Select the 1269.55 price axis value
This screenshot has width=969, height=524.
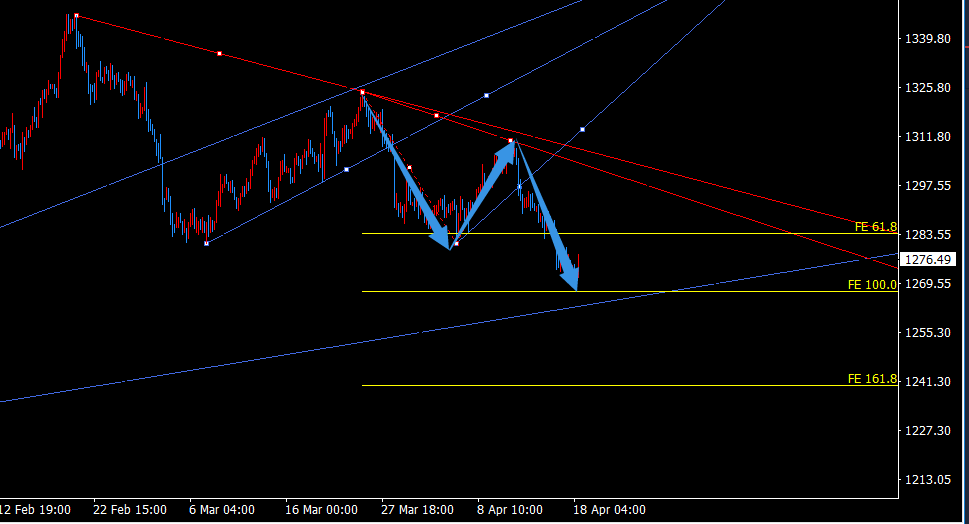(x=928, y=284)
